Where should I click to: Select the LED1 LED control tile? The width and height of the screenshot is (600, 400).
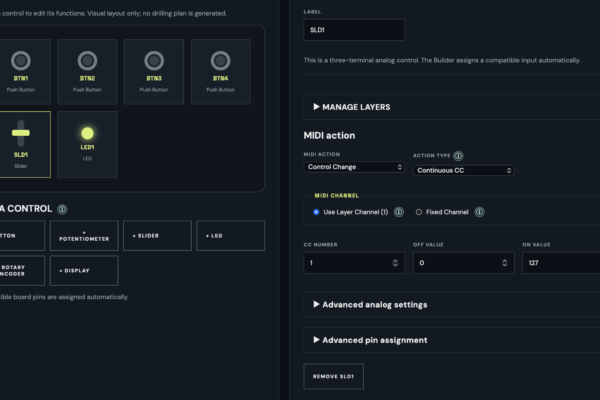pyautogui.click(x=87, y=144)
